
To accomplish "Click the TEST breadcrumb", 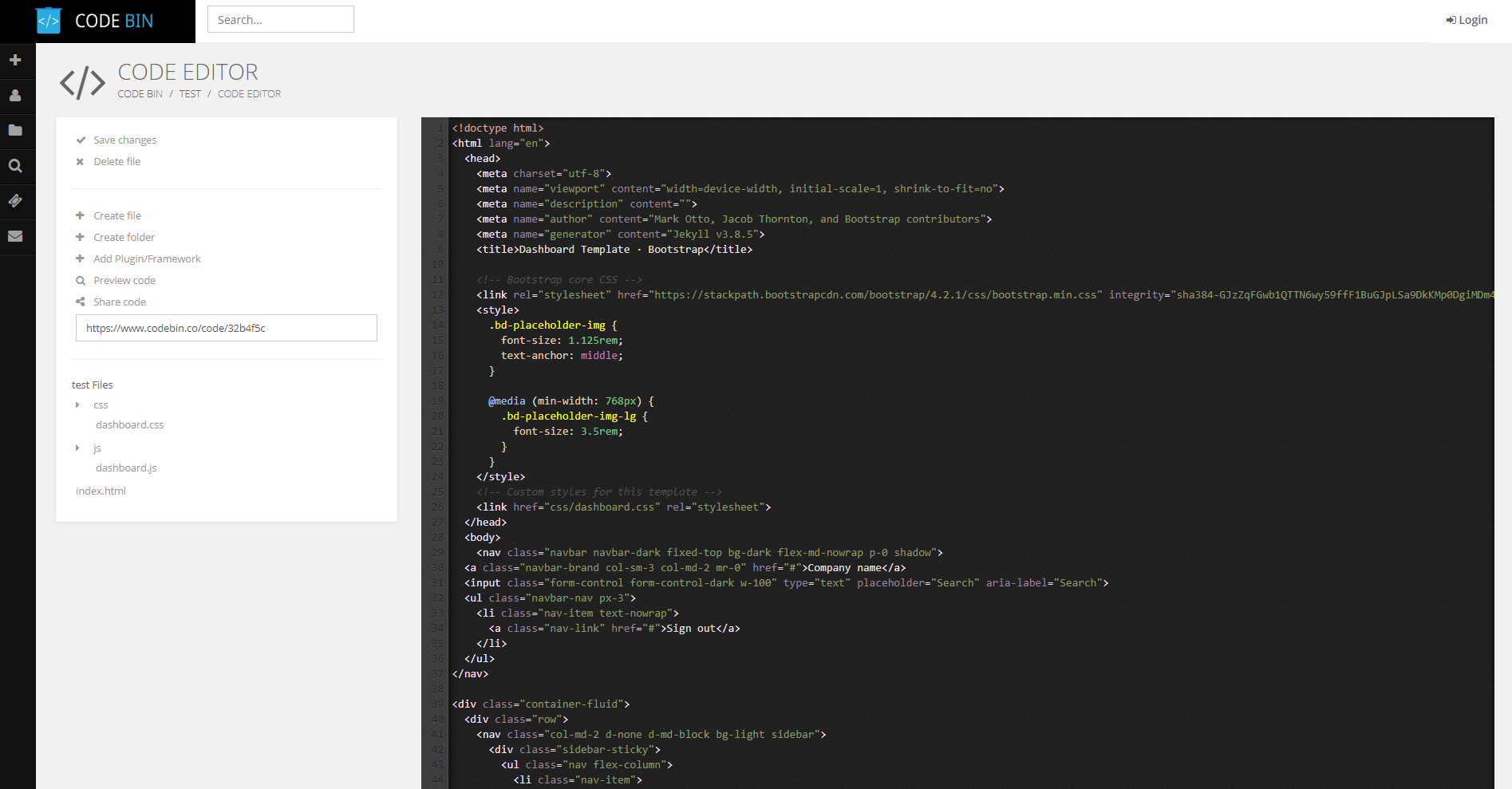I will click(x=190, y=93).
